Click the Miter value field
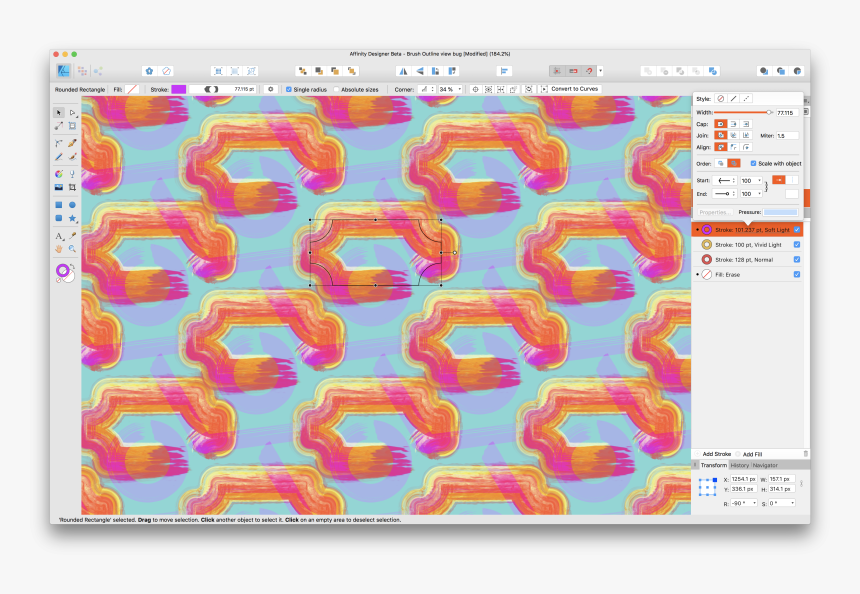860x594 pixels. pyautogui.click(x=787, y=135)
